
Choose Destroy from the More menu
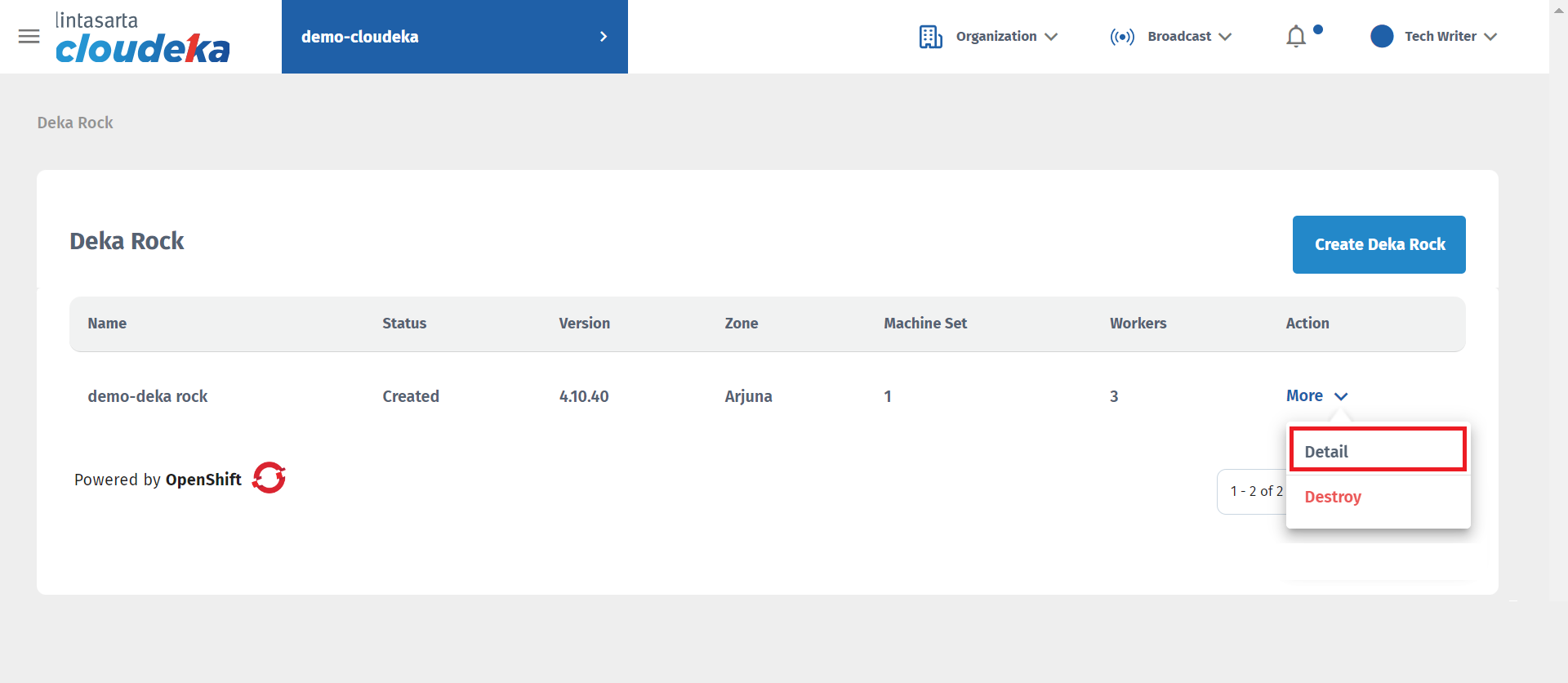point(1333,497)
